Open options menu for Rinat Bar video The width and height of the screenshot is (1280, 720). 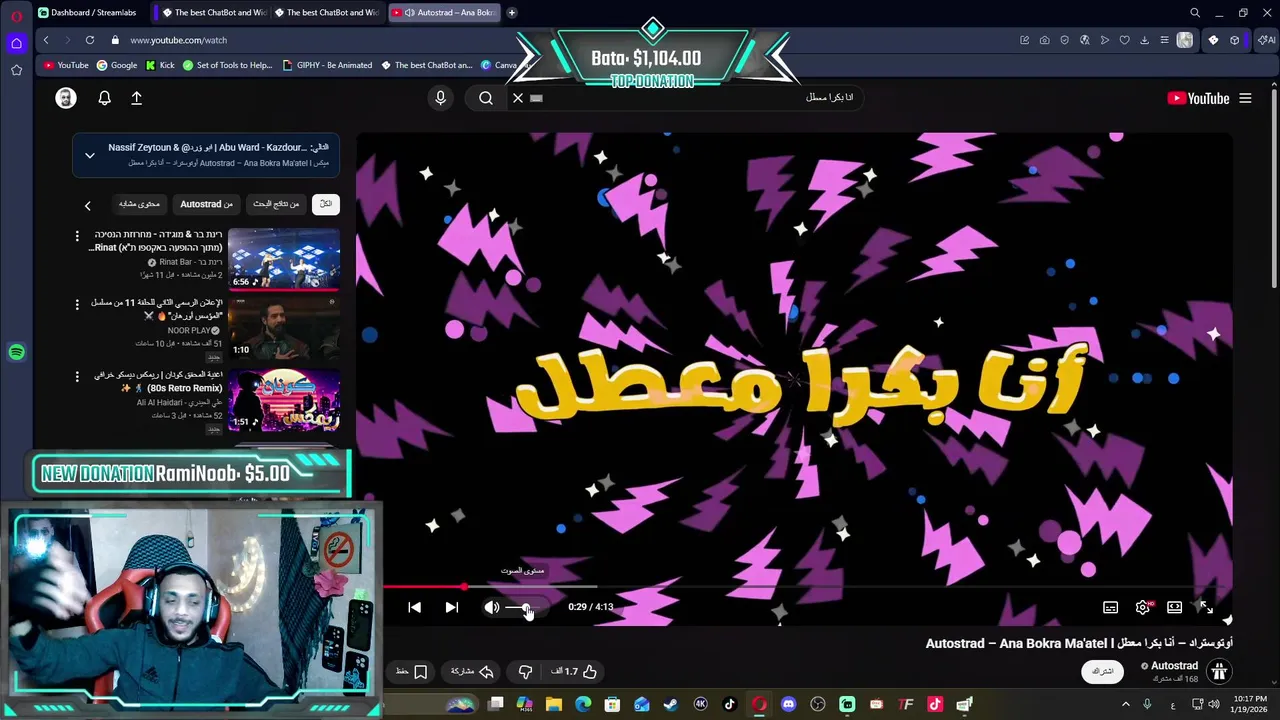(77, 236)
